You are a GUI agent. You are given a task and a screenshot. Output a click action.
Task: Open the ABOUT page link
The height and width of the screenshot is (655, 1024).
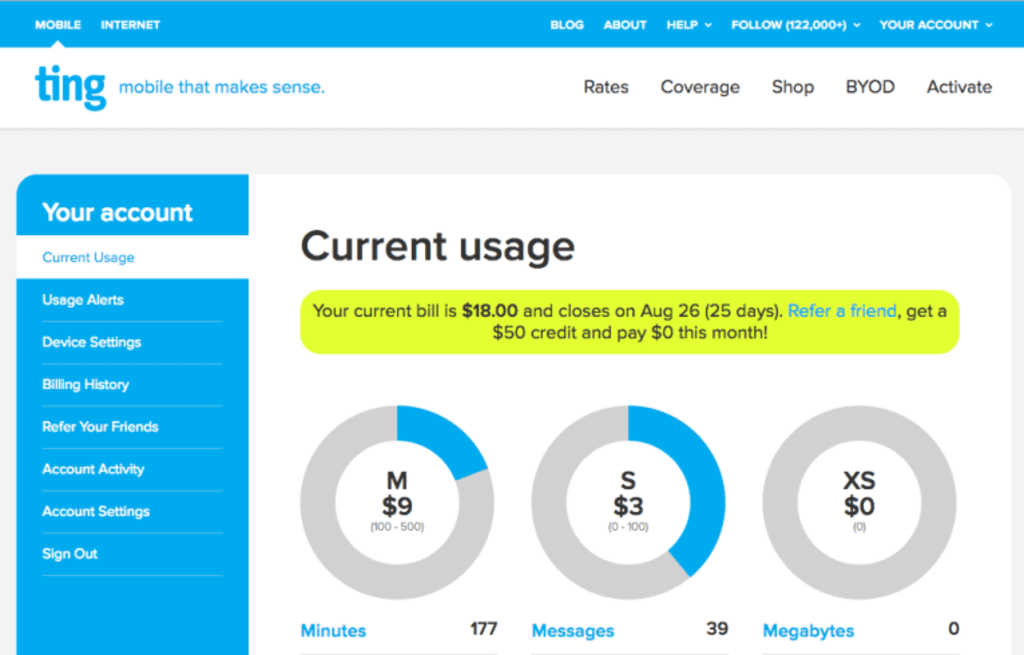[x=625, y=25]
